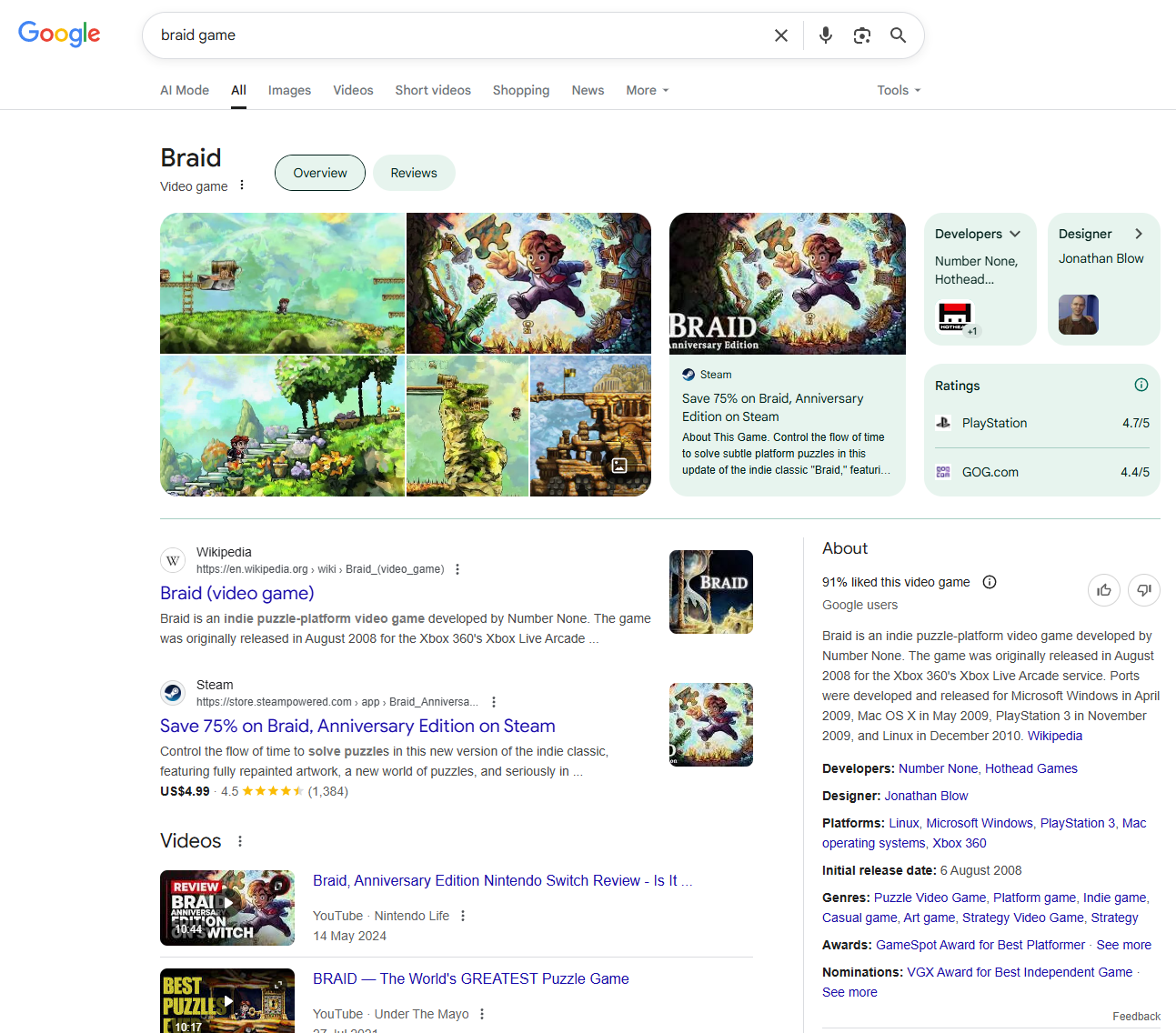Click the magnifying glass search button
The height and width of the screenshot is (1033, 1176).
coord(899,35)
